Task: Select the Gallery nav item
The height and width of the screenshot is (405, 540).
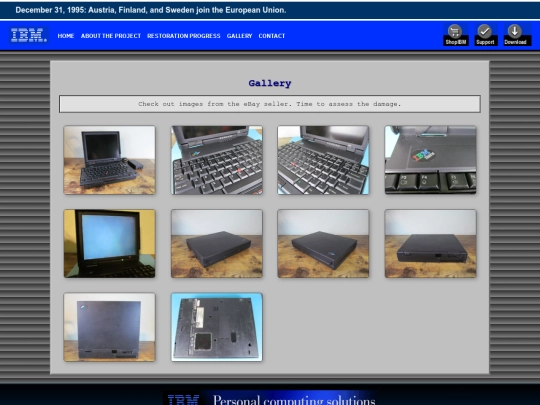Action: (239, 36)
